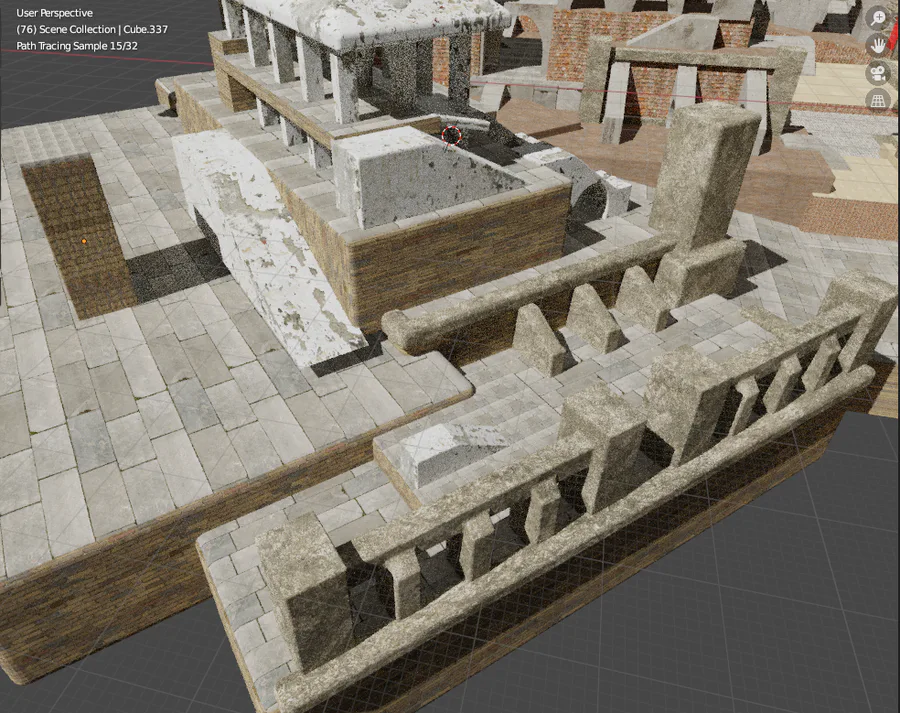Switch perspective/orthographic with grid icon
This screenshot has height=713, width=900.
[x=878, y=101]
